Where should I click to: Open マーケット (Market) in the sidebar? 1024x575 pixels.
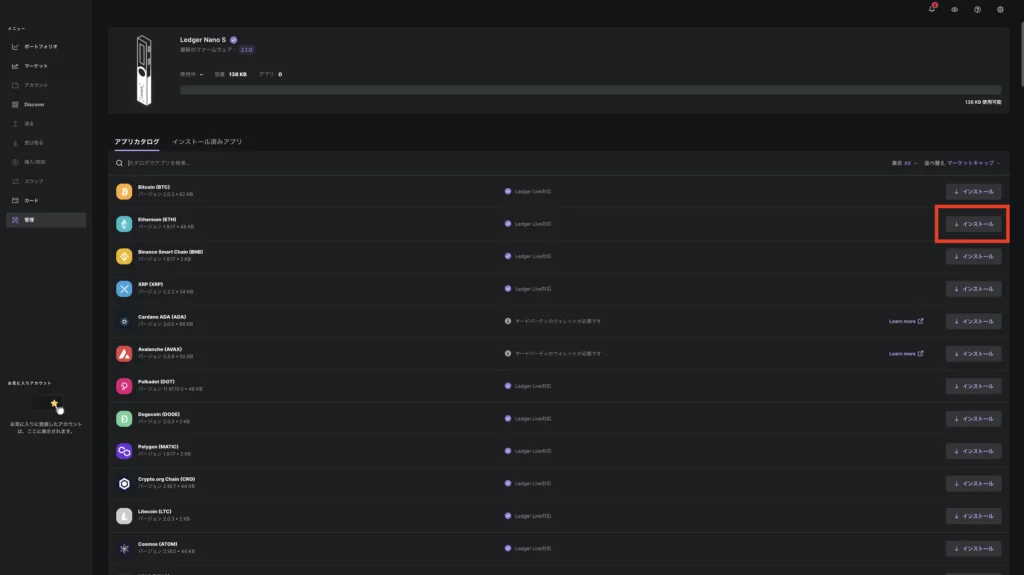point(31,66)
